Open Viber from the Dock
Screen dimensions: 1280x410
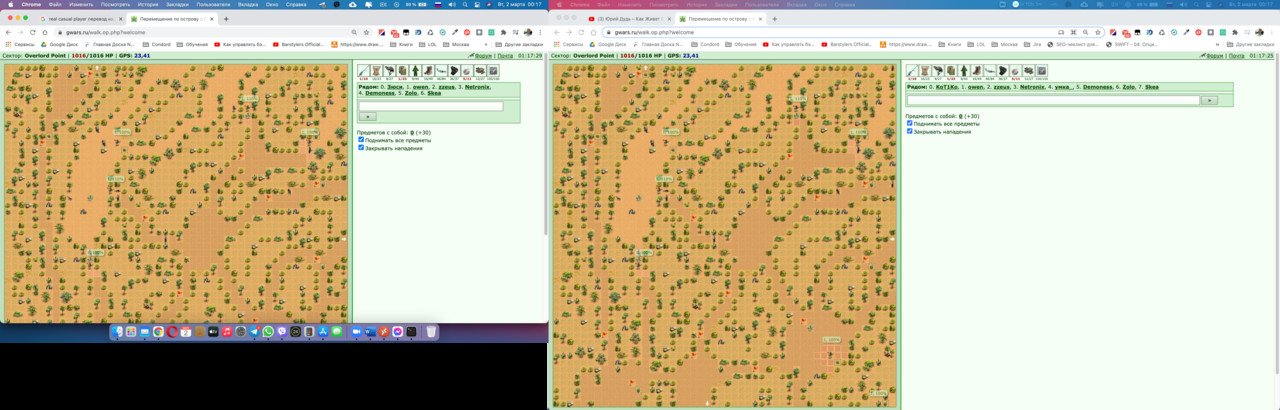[282, 331]
